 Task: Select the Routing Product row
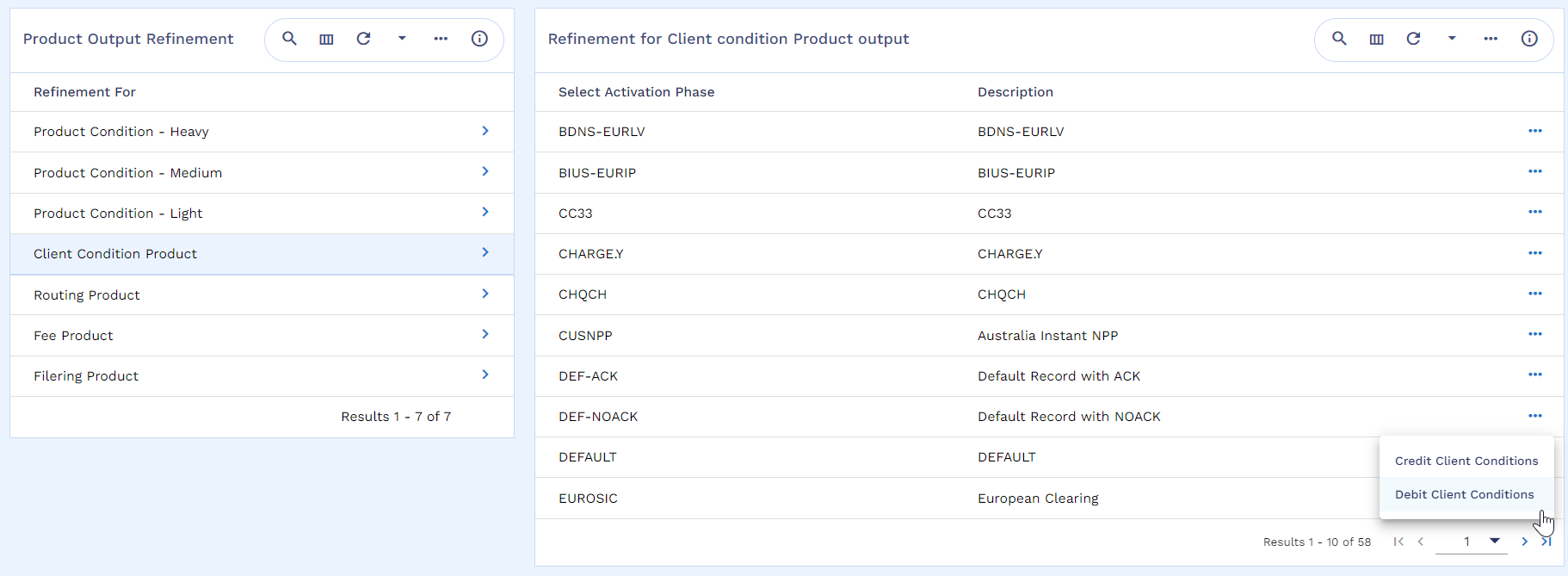click(262, 294)
